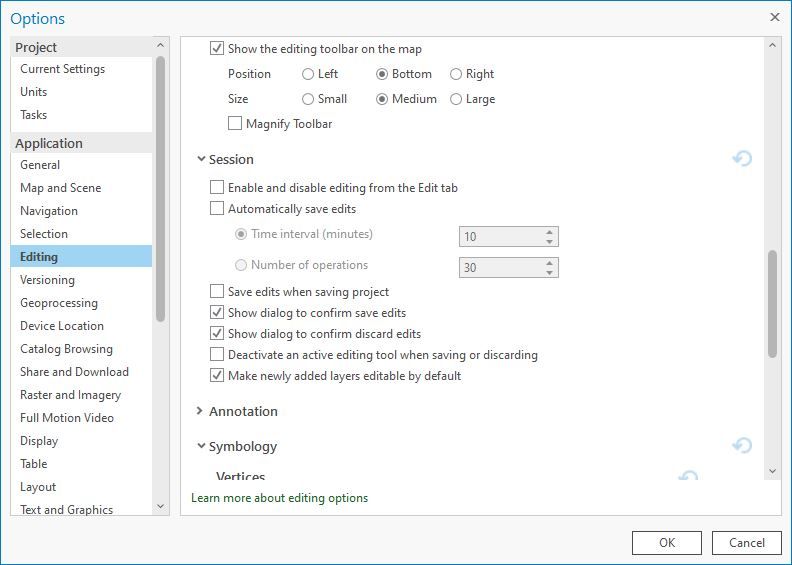Click the category list scroll down arrow

click(160, 506)
